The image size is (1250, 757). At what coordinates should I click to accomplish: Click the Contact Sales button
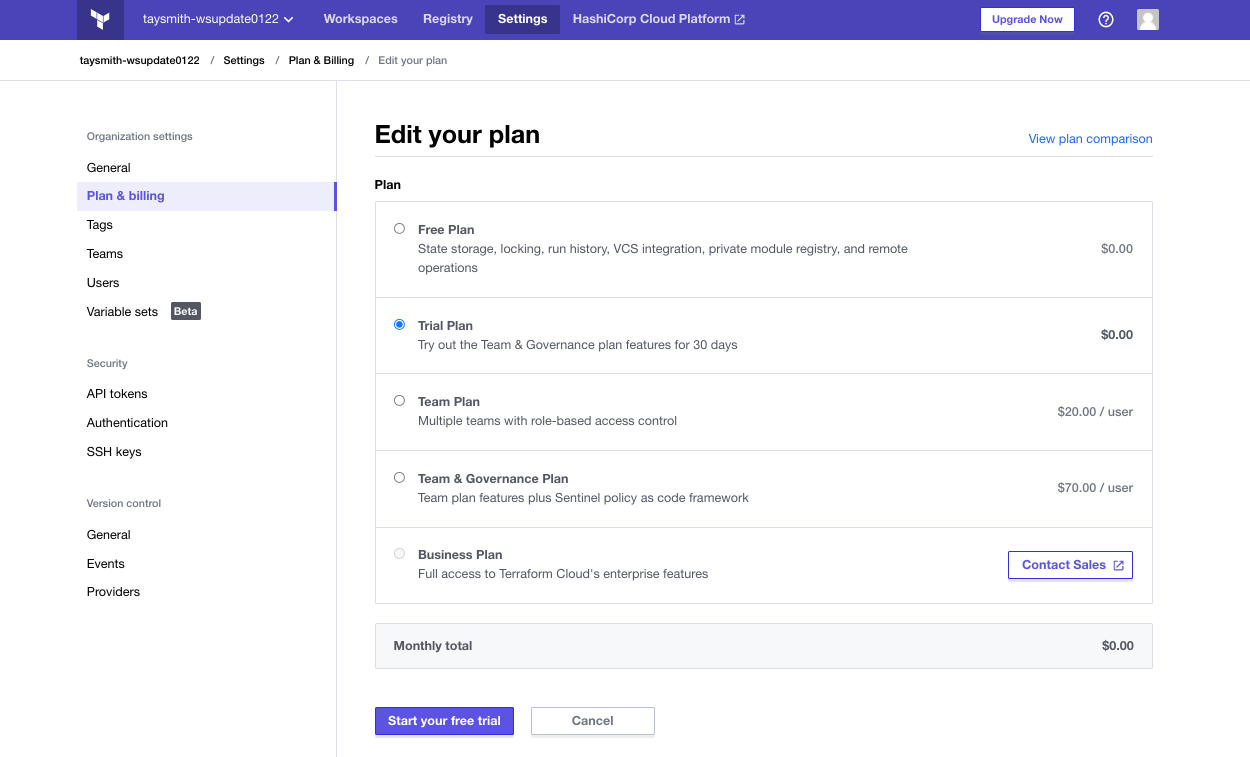[x=1070, y=565]
